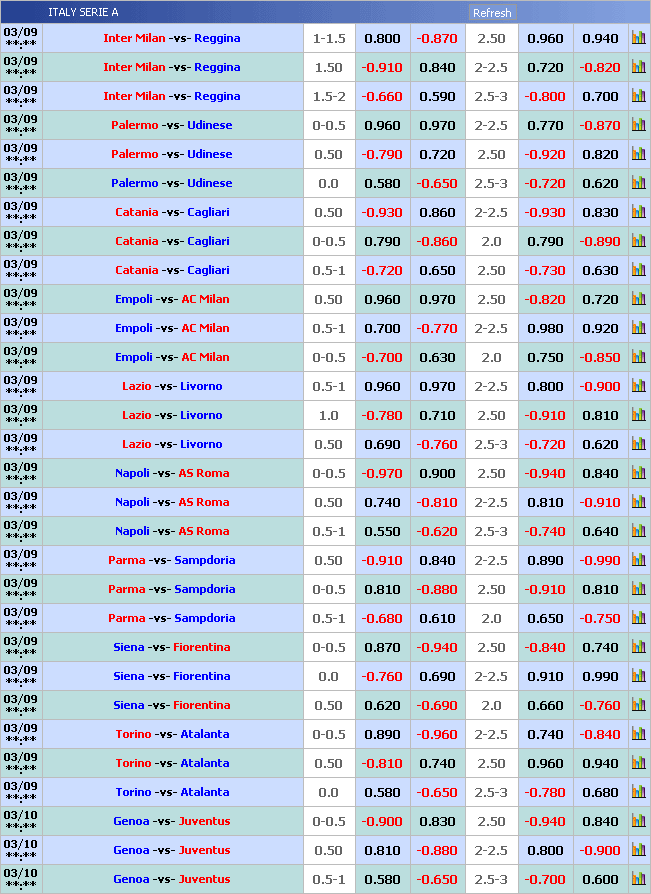Open chart icon for Parma-Sampdoria 0.5-1 handicap row
651x894 pixels.
point(638,617)
